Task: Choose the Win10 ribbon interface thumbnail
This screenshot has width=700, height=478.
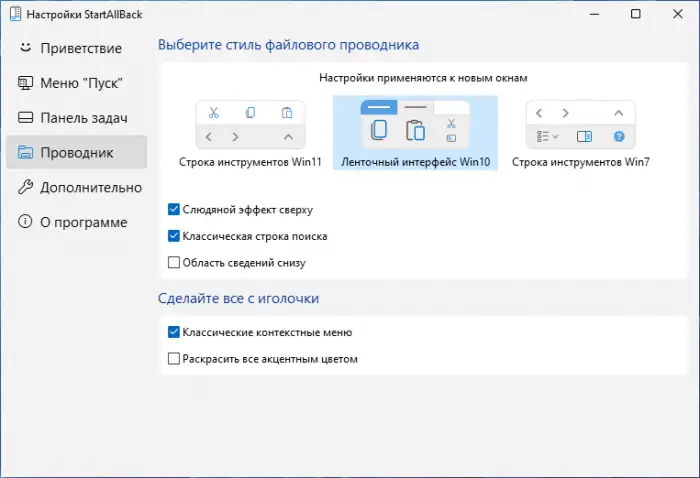Action: point(415,125)
